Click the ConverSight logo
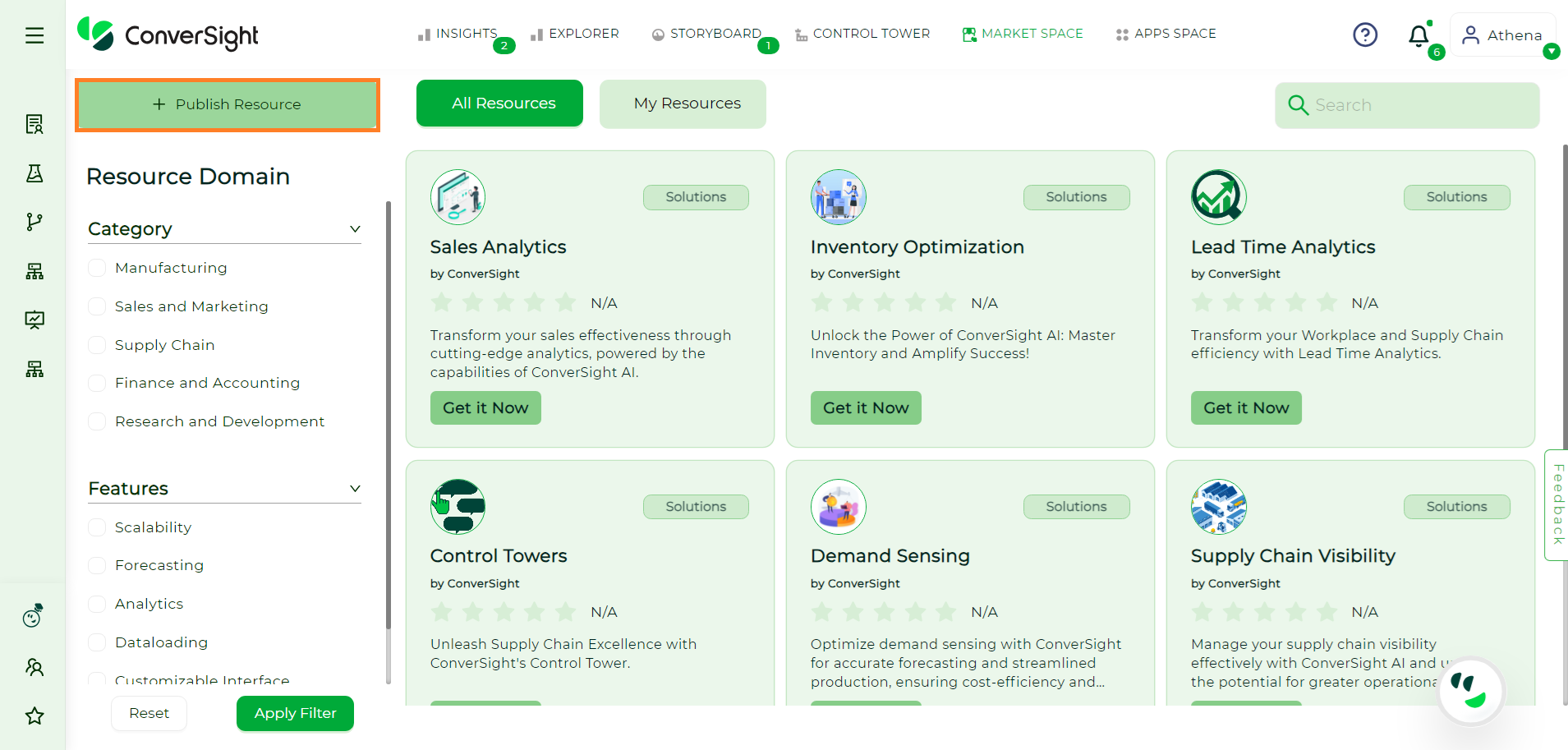1568x750 pixels. (168, 35)
